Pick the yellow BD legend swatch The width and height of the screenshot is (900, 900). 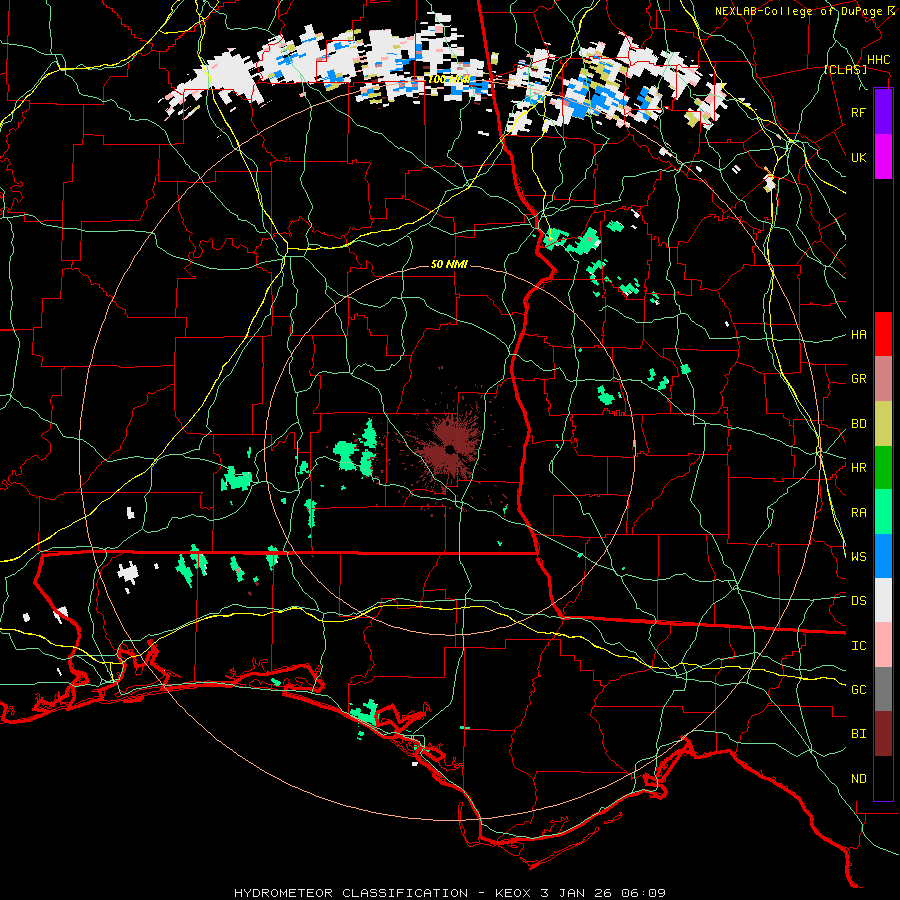tap(883, 424)
